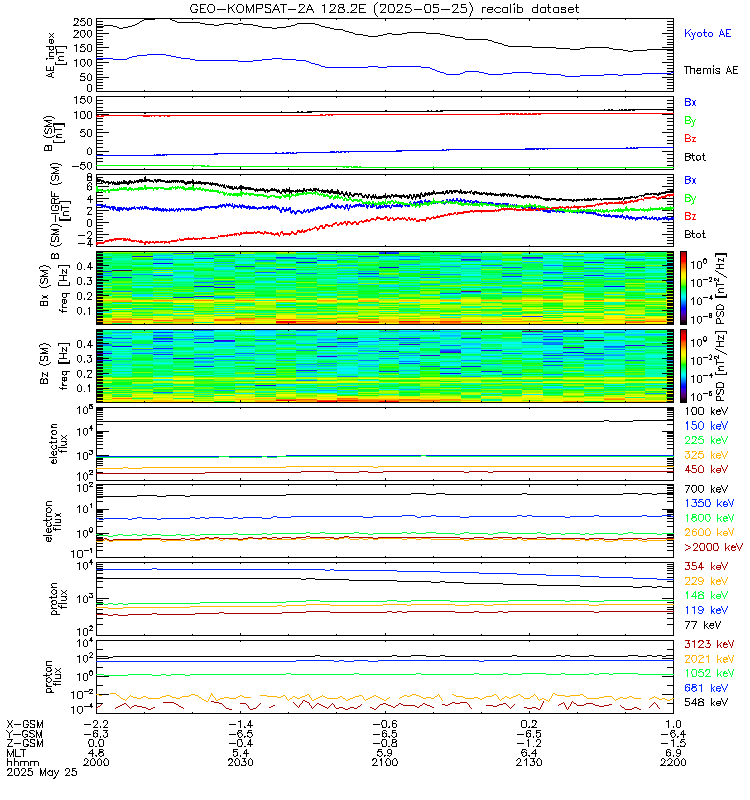Select the 2100 time tick label
This screenshot has height=800, width=750.
point(385,762)
